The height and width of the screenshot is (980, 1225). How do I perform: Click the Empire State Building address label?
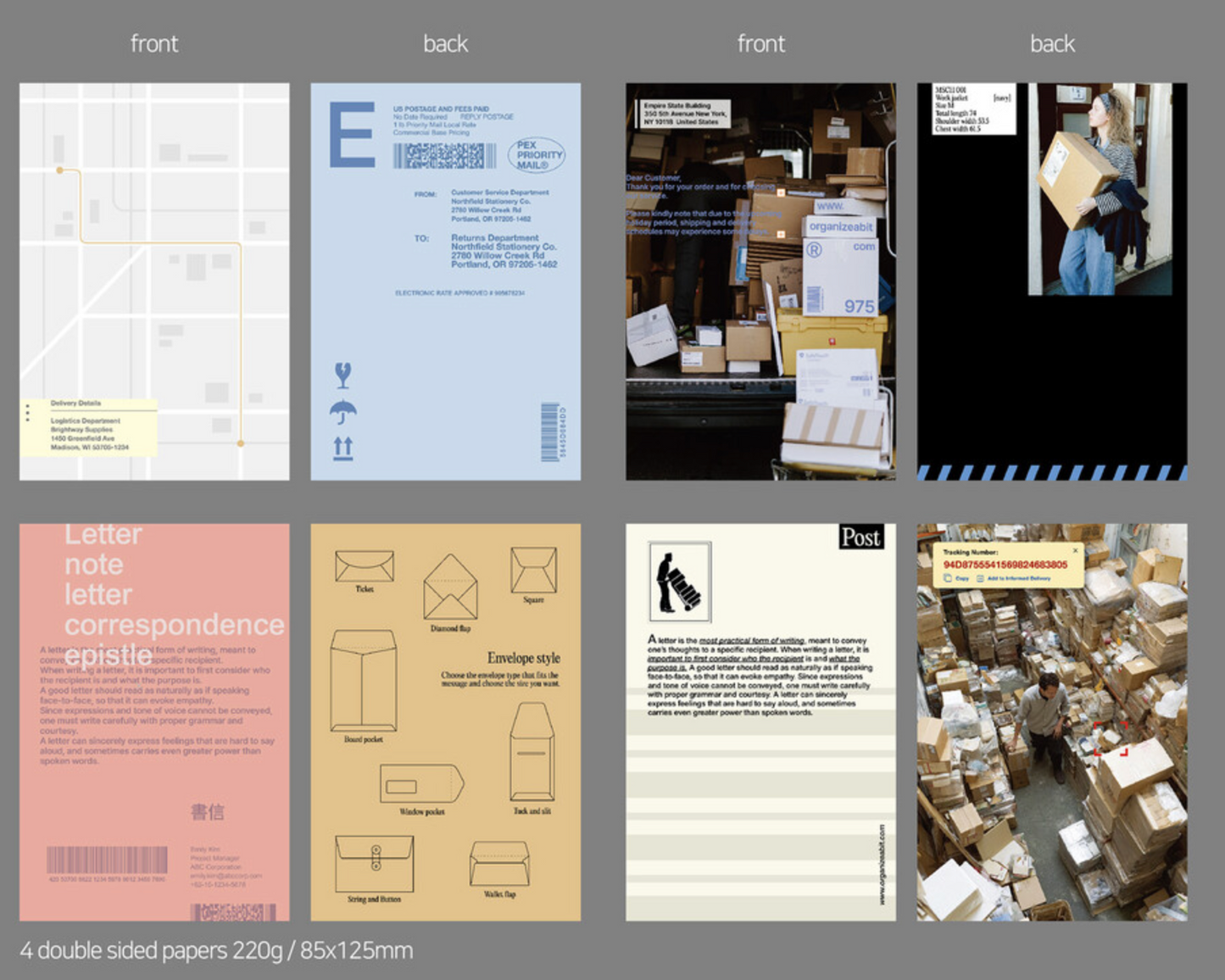pos(683,114)
